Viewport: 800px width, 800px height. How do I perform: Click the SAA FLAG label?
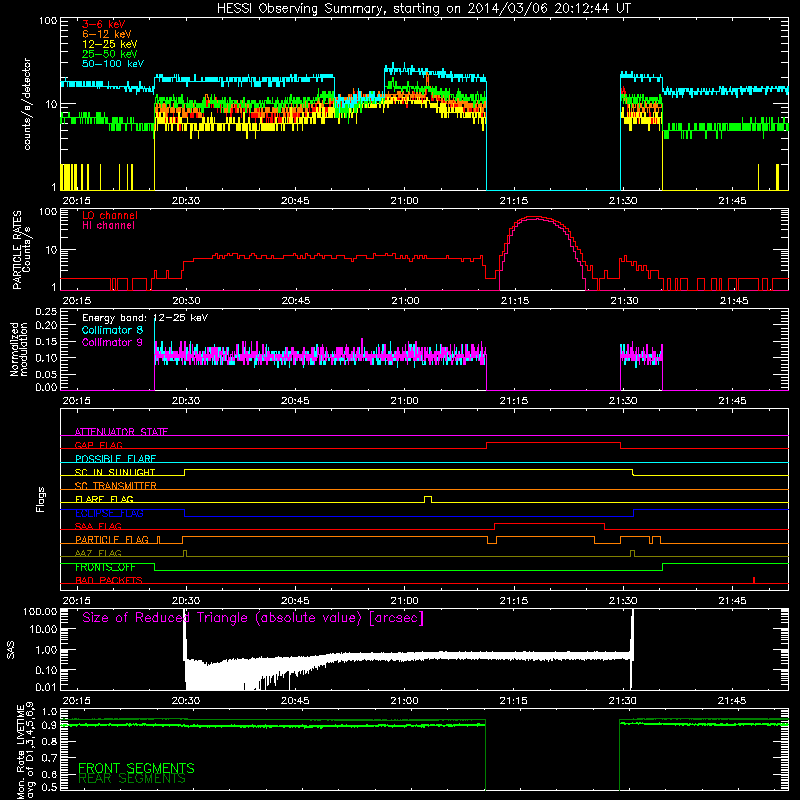[98, 527]
